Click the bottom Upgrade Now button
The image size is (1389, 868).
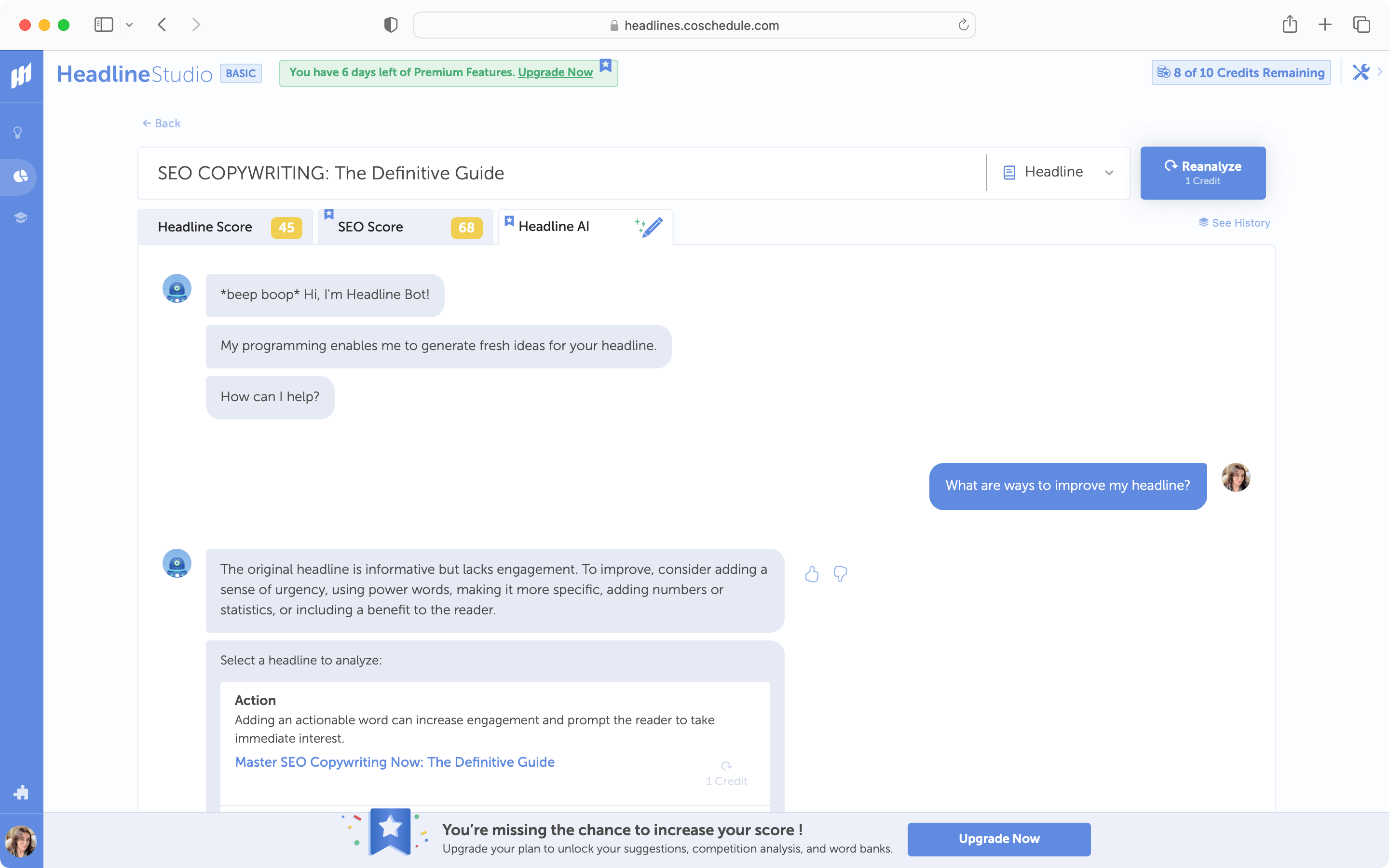point(999,839)
